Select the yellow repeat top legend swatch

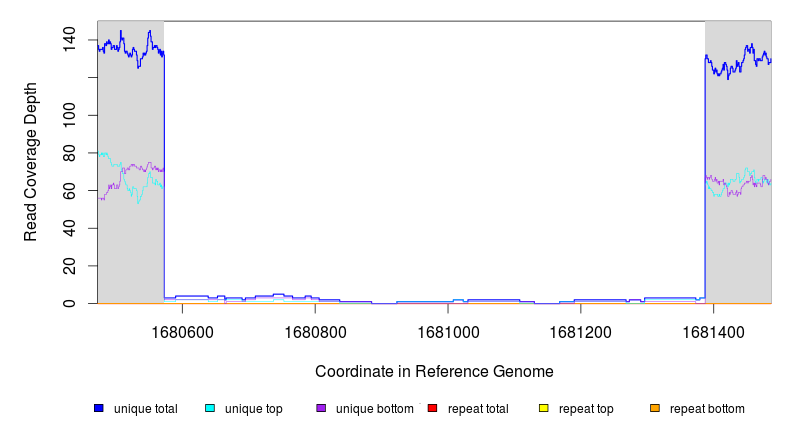544,409
